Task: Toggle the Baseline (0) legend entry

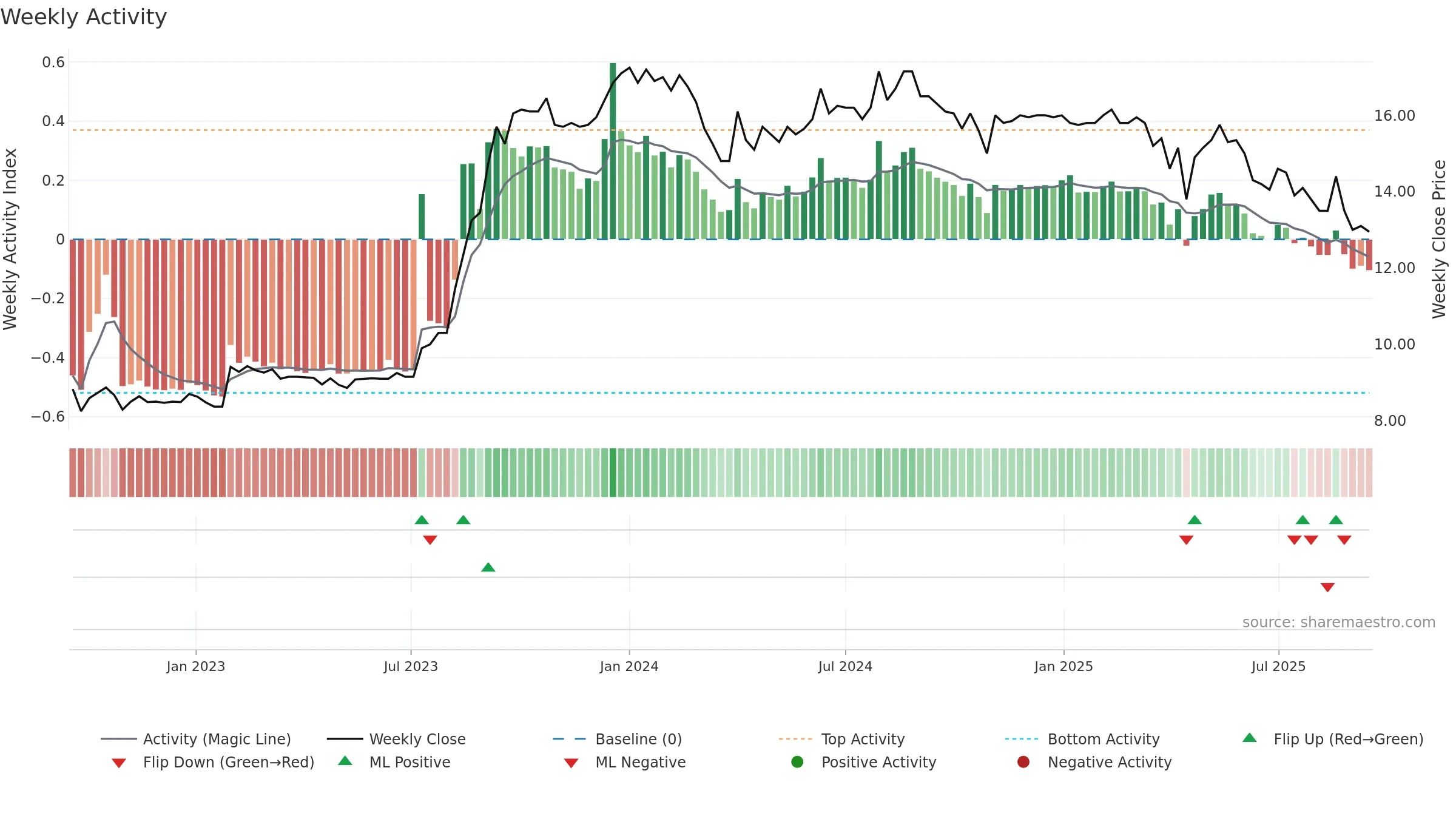Action: (618, 739)
